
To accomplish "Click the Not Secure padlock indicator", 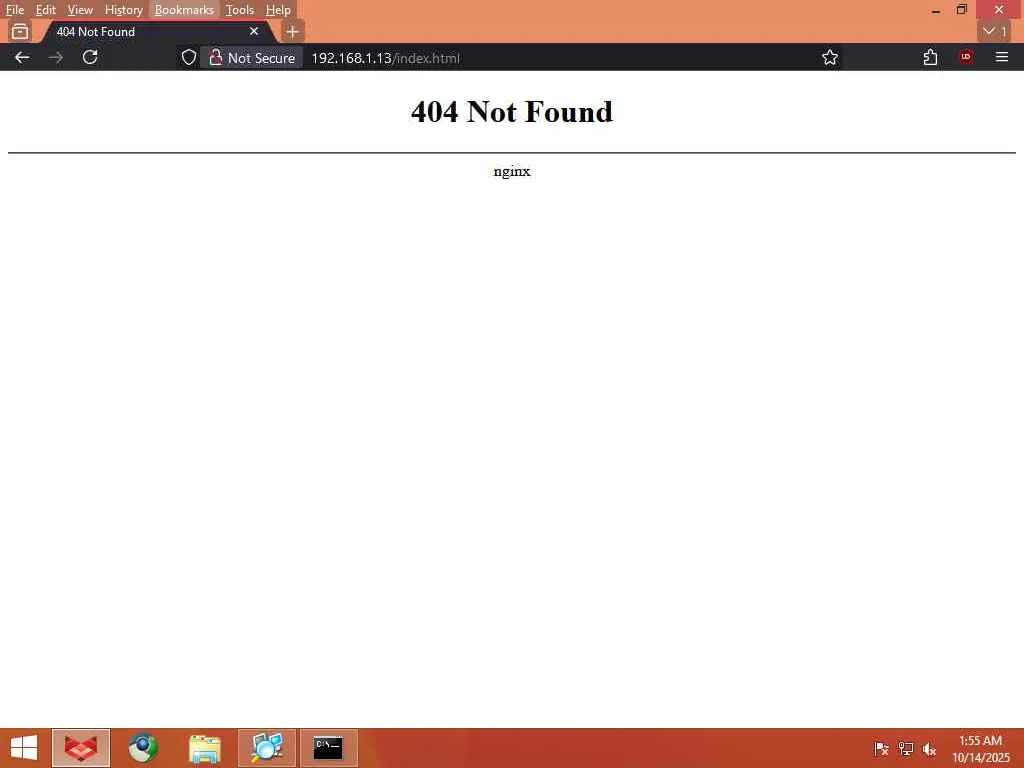I will tap(252, 57).
